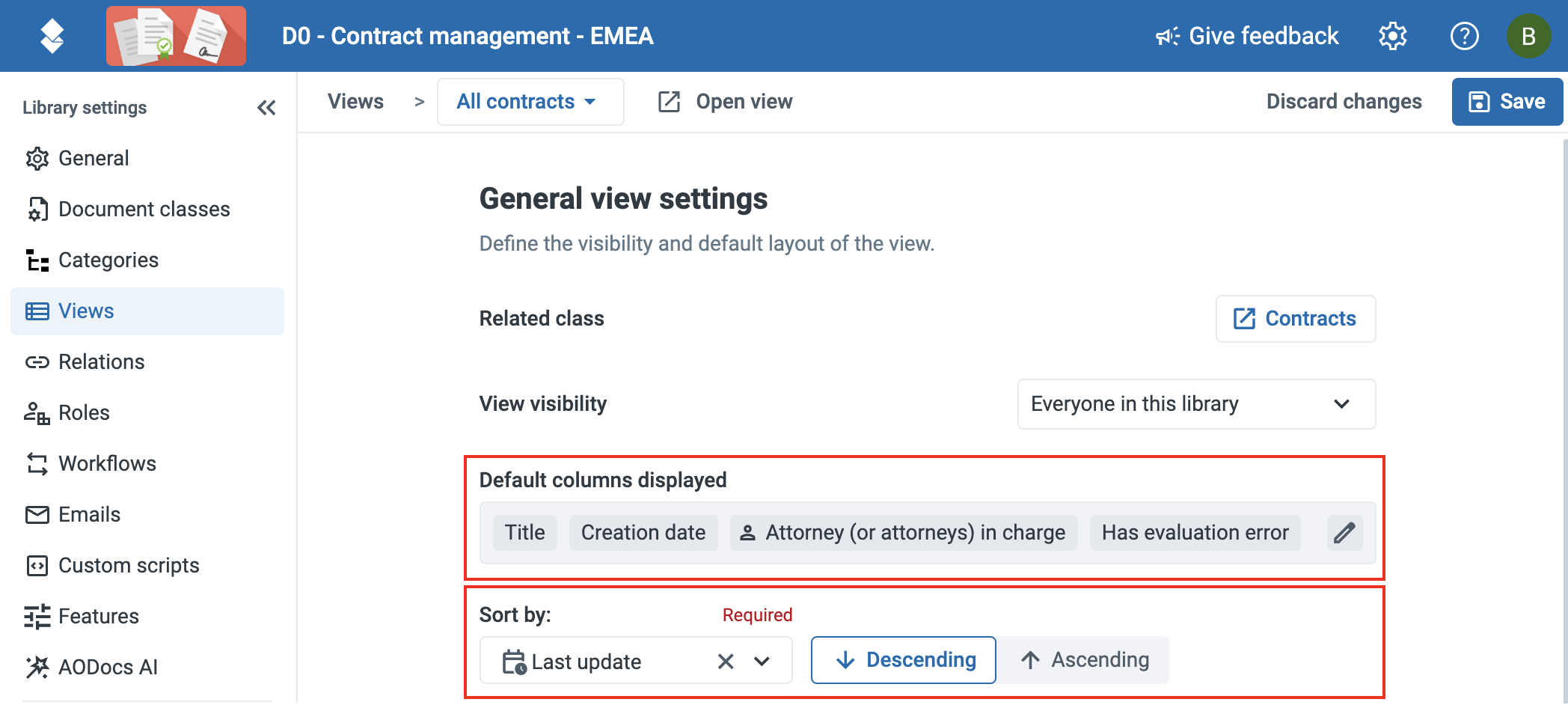This screenshot has height=705, width=1568.
Task: Expand the All contracts view dropdown
Action: pyautogui.click(x=530, y=102)
